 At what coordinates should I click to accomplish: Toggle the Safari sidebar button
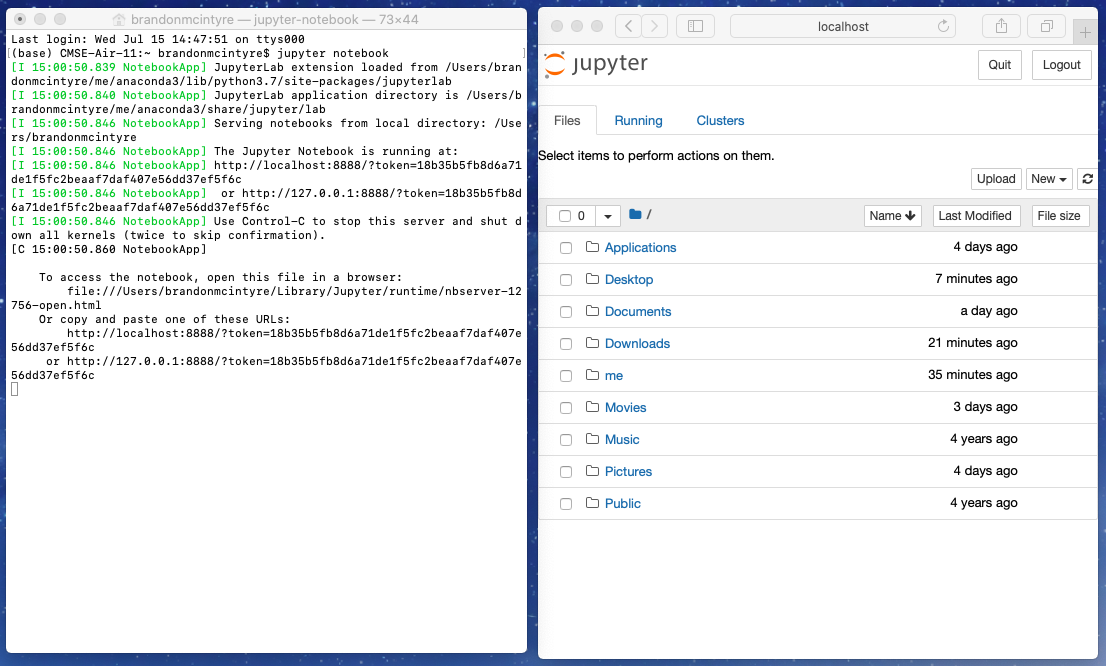[695, 26]
